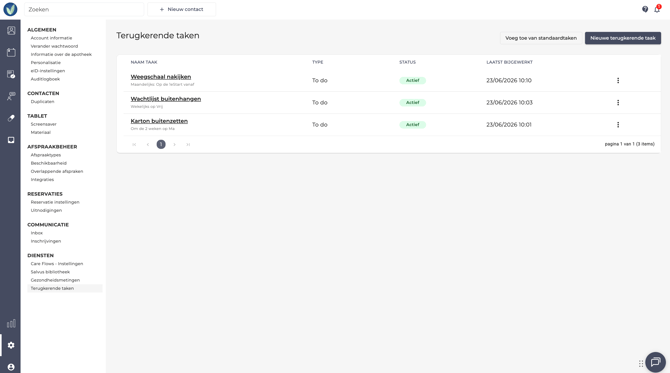670x373 pixels.
Task: Click the LAATST BIJGEWERKT column header
Action: pos(509,62)
